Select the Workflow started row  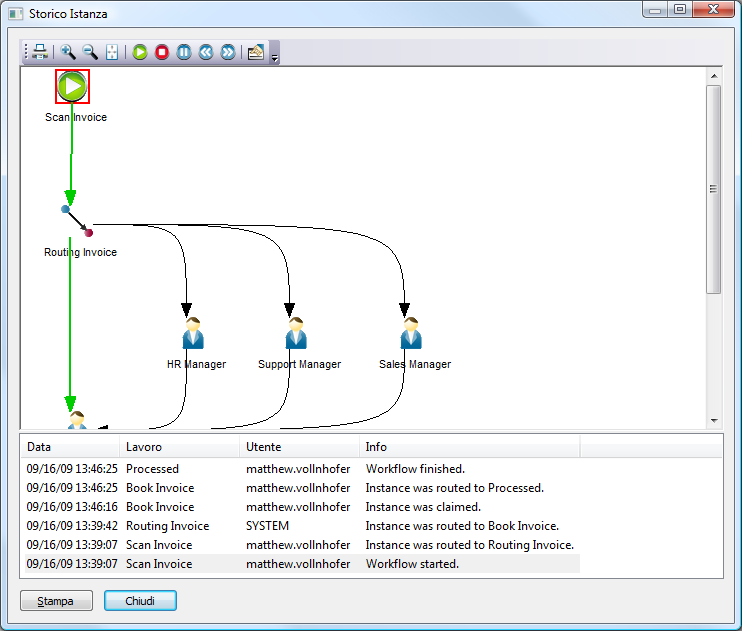(x=302, y=564)
